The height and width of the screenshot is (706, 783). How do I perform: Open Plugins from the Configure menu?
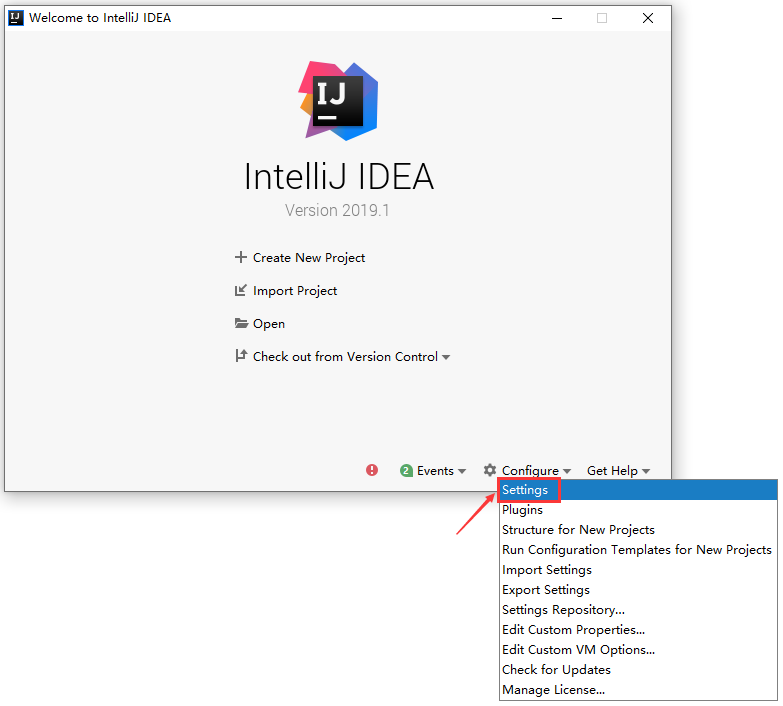pyautogui.click(x=640, y=511)
